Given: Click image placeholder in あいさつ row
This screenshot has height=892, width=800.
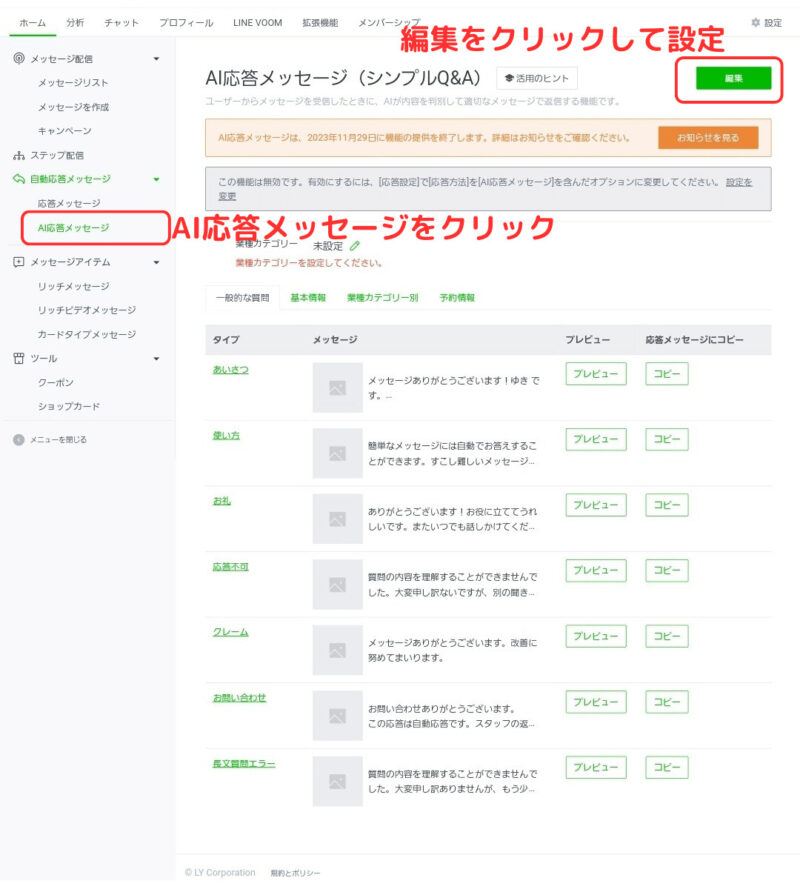Looking at the screenshot, I should [337, 387].
